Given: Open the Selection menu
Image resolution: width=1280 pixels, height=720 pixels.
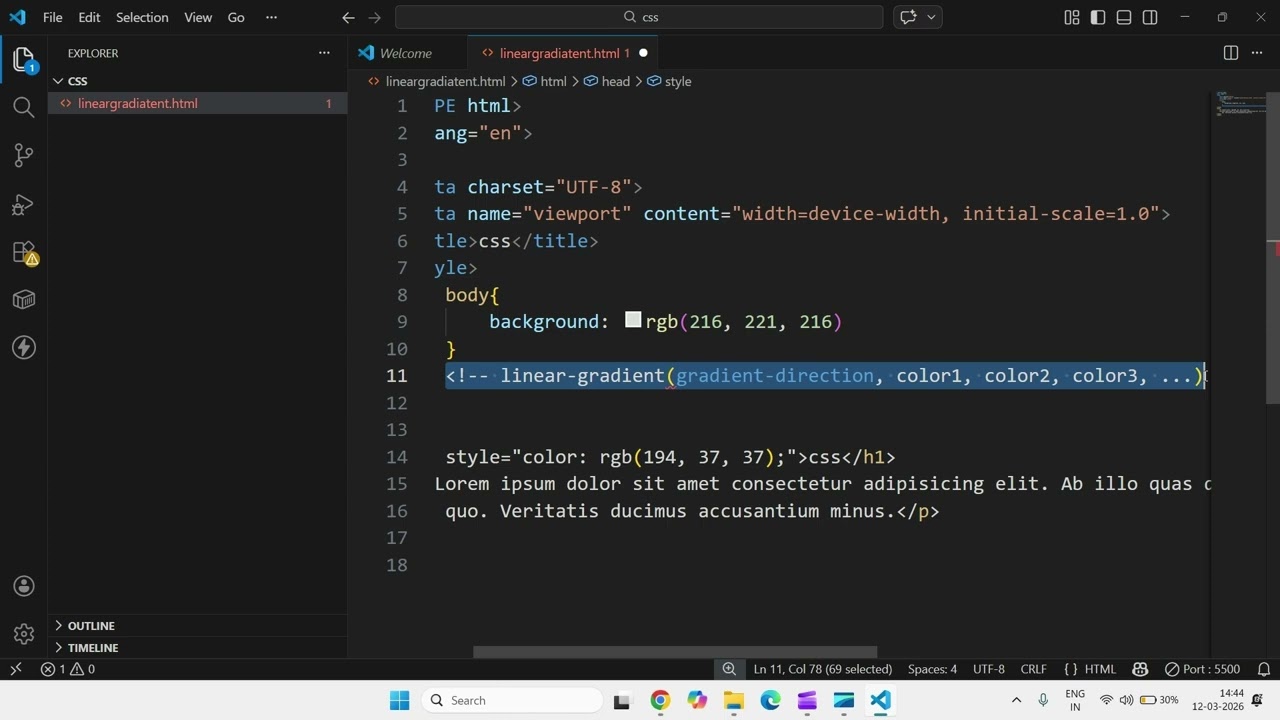Looking at the screenshot, I should pyautogui.click(x=142, y=17).
